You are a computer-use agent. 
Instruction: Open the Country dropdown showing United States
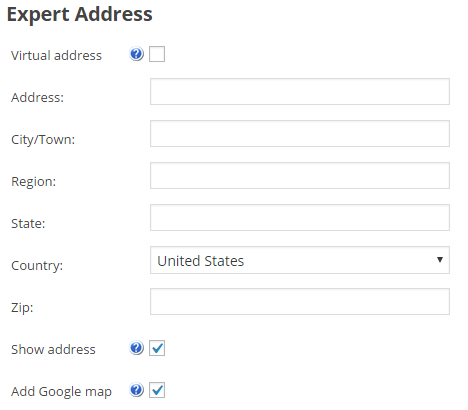pos(300,260)
